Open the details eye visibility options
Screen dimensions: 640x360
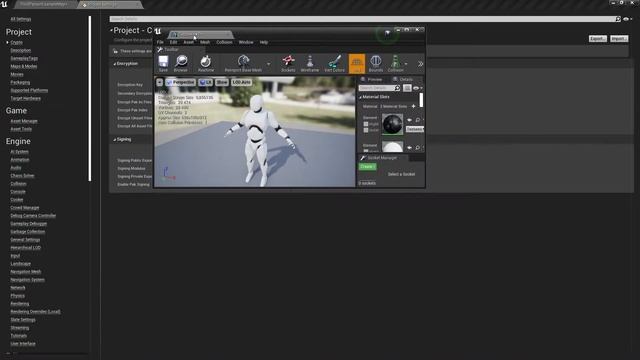pyautogui.click(x=417, y=88)
